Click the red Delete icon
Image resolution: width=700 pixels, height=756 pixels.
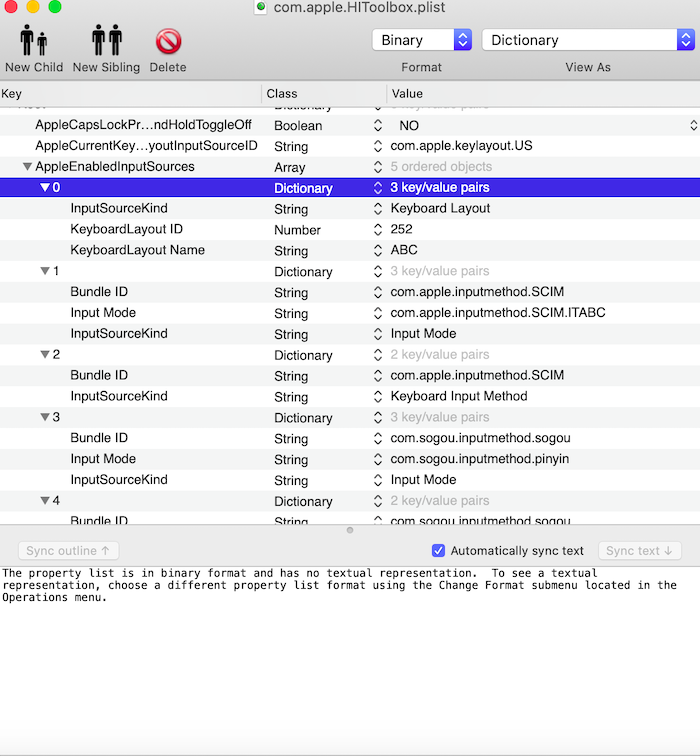click(x=168, y=41)
